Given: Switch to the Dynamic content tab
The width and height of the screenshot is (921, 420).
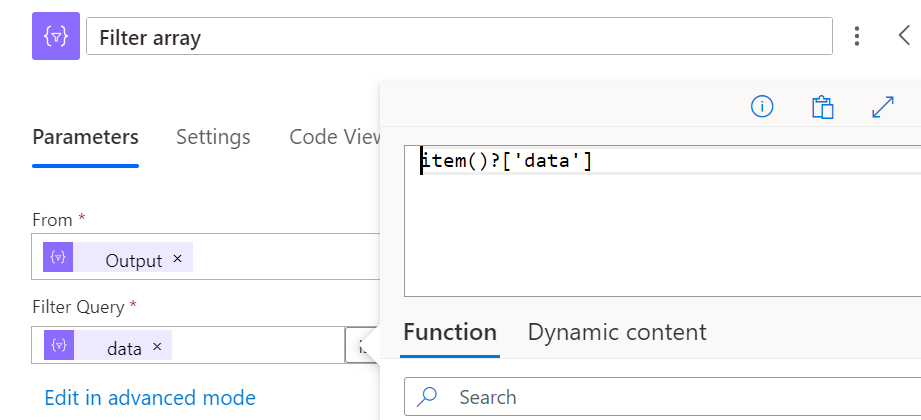Looking at the screenshot, I should pyautogui.click(x=617, y=332).
